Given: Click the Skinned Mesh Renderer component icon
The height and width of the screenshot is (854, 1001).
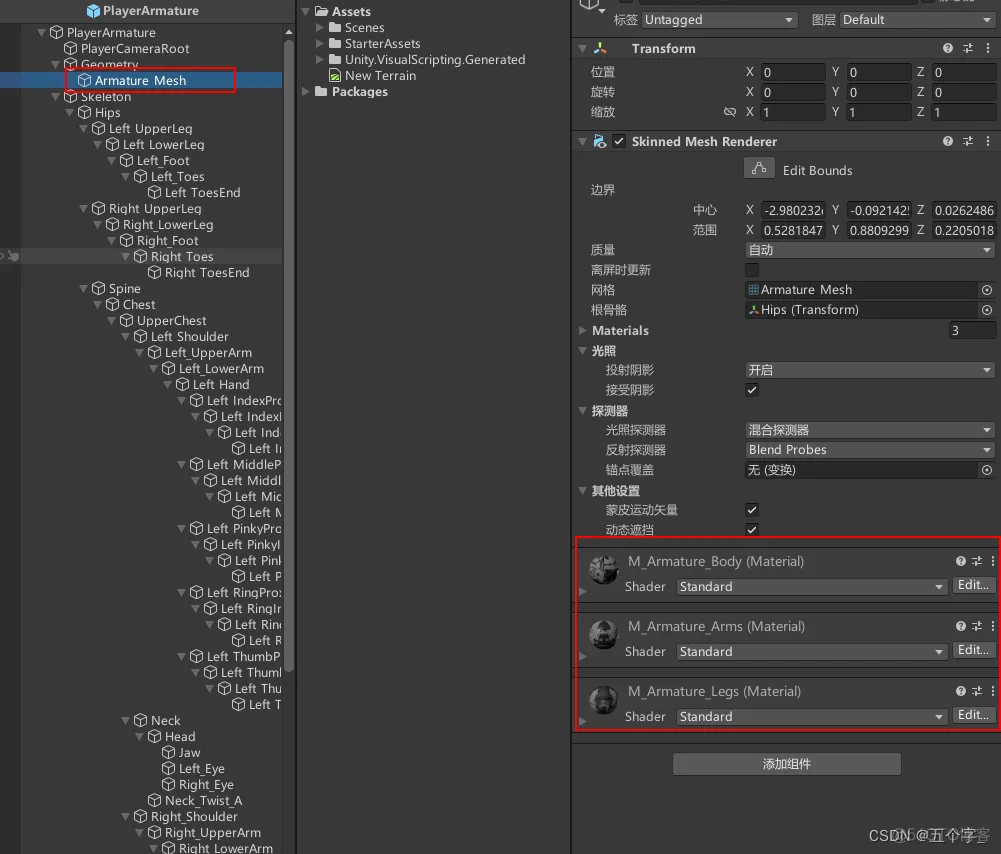Looking at the screenshot, I should pyautogui.click(x=599, y=141).
